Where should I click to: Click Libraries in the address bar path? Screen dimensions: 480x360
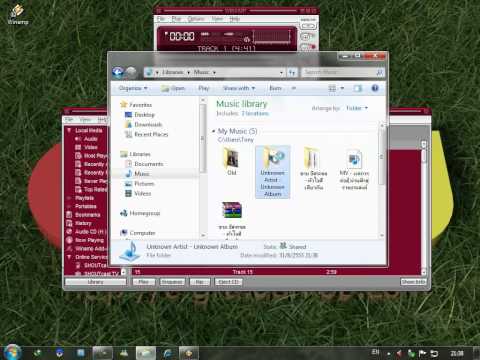pos(173,72)
